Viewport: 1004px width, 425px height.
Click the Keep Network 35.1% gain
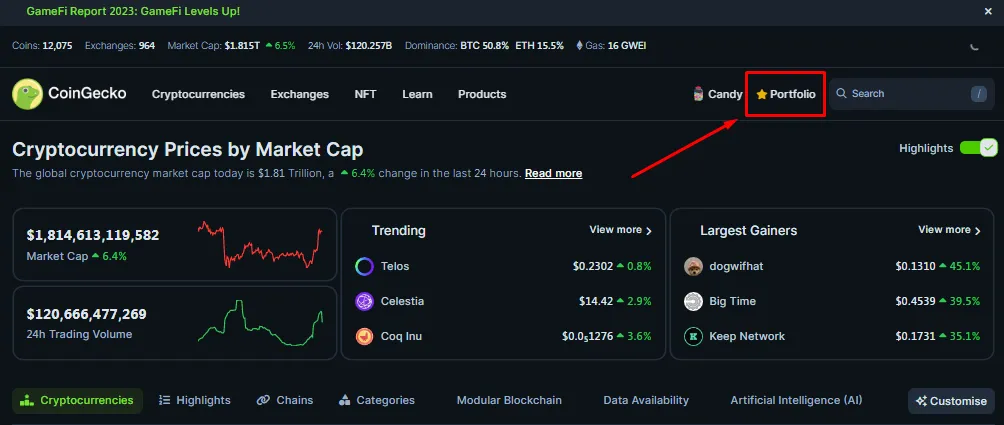click(960, 337)
